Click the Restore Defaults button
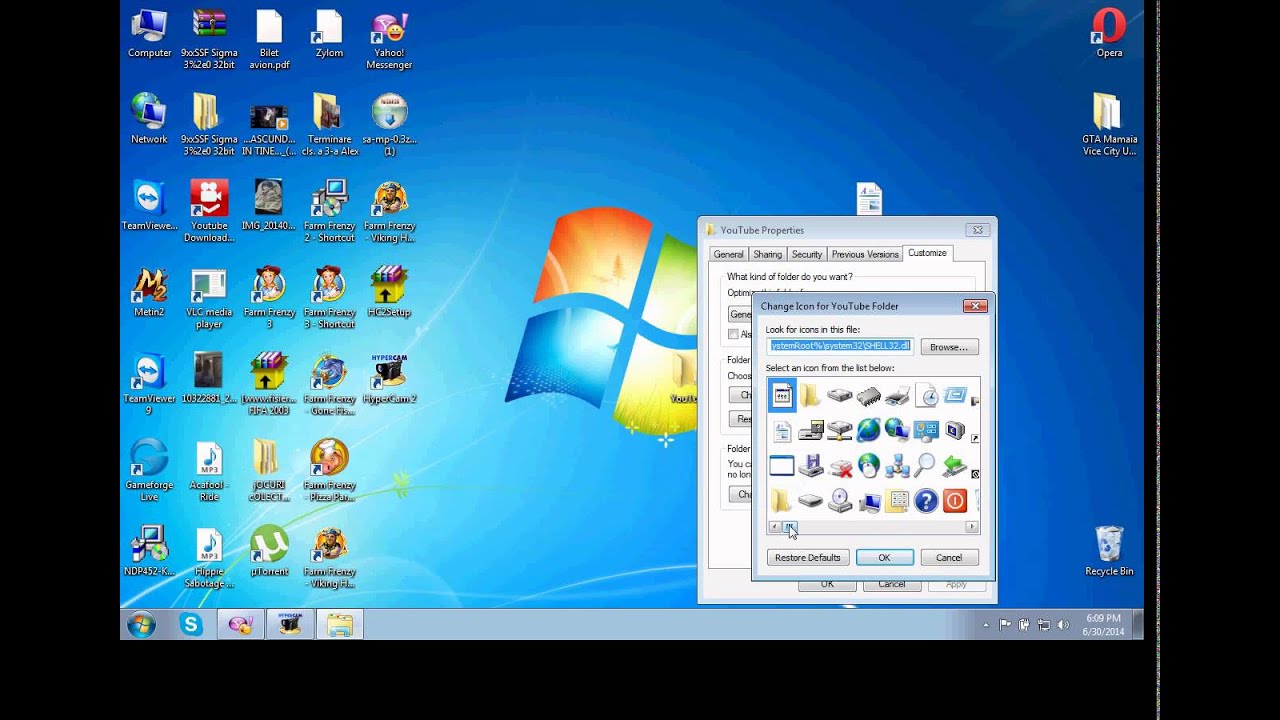Viewport: 1280px width, 720px height. pos(807,558)
